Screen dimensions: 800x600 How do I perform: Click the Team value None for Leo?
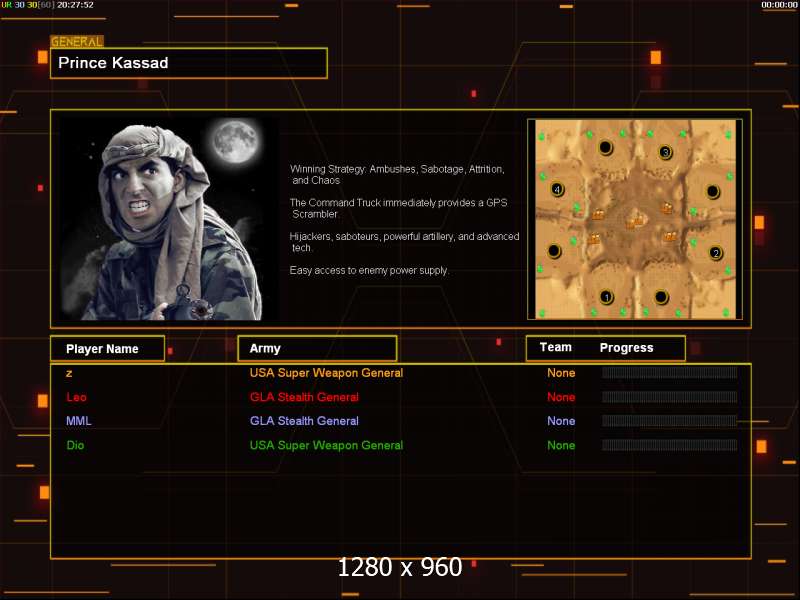coord(561,397)
